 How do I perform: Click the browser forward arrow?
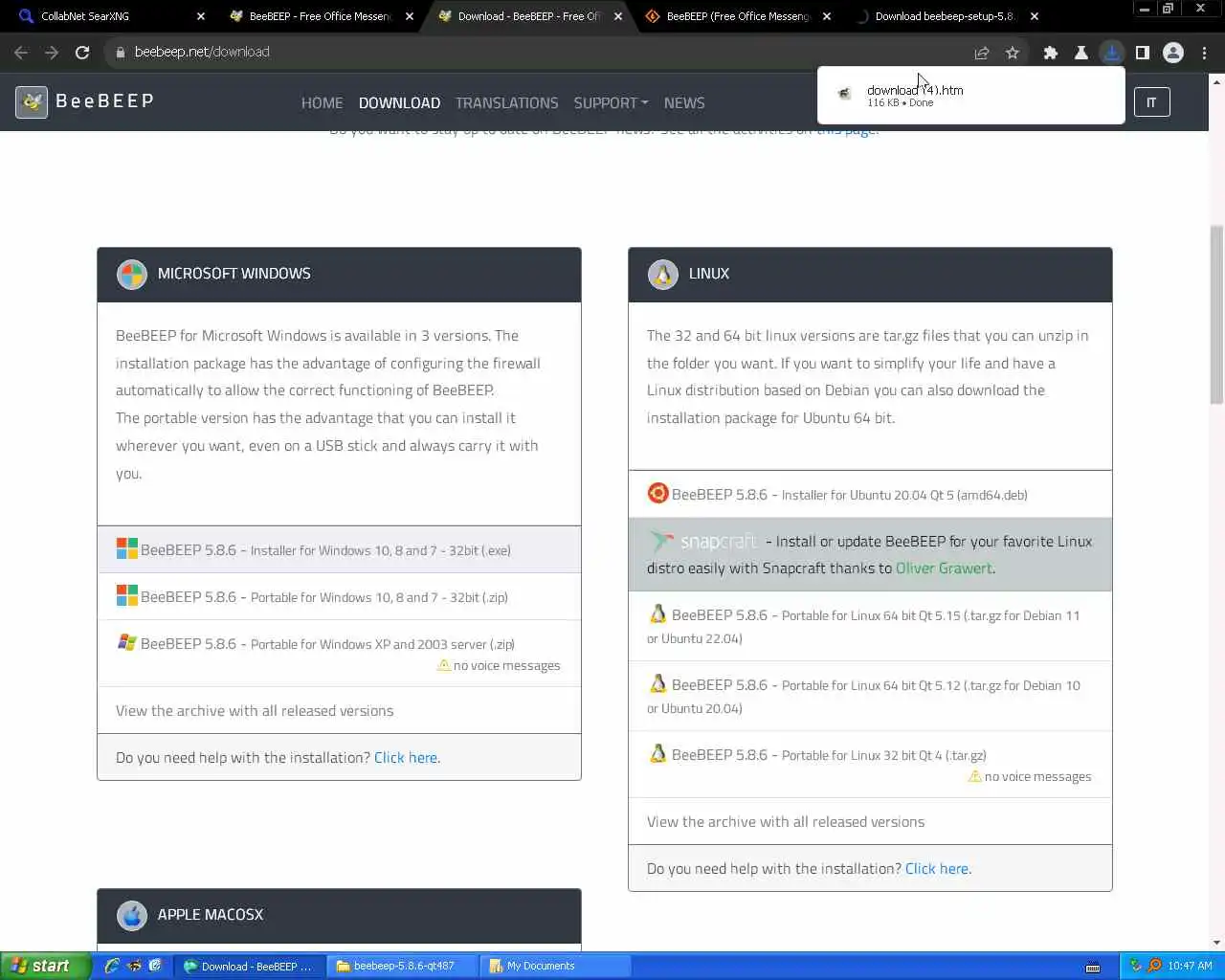pos(52,53)
